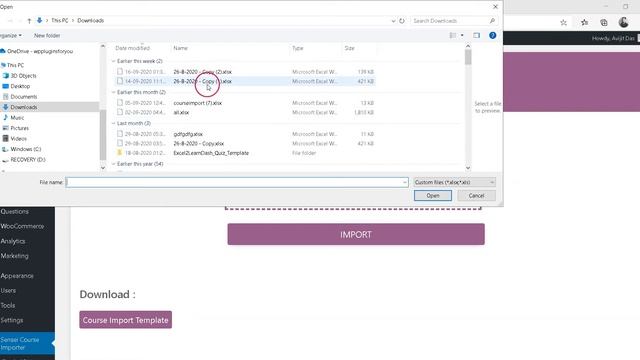Expand File name history dropdown
The image size is (640, 360).
(x=404, y=182)
